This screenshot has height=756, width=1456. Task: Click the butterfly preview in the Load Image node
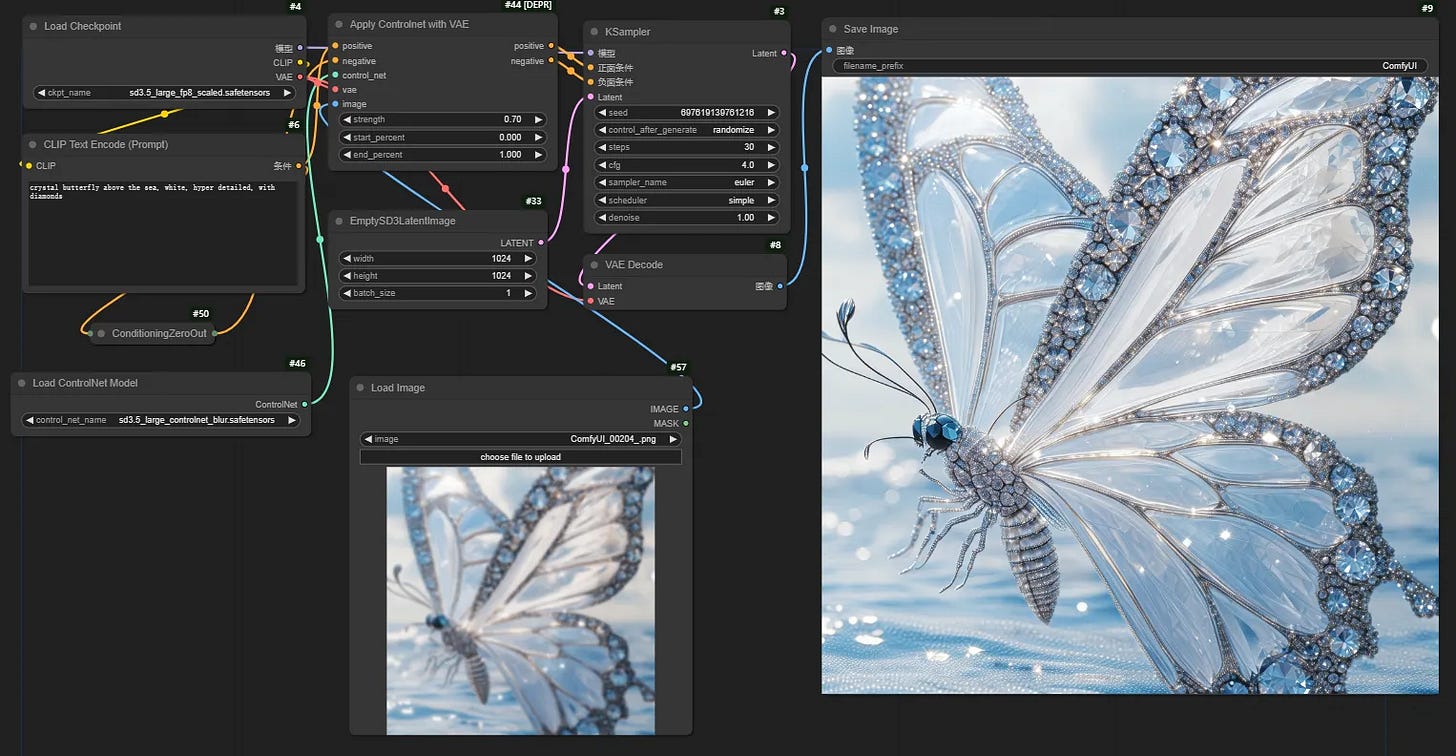pyautogui.click(x=520, y=600)
